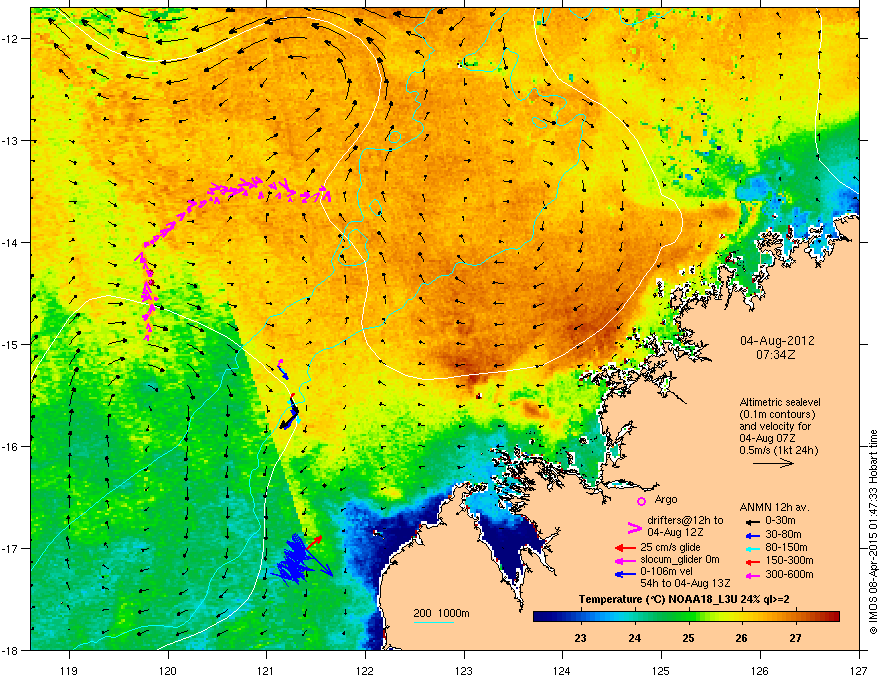Viewport: 880px width, 680px height.
Task: Click the longitude axis label 126
Action: click(x=760, y=670)
